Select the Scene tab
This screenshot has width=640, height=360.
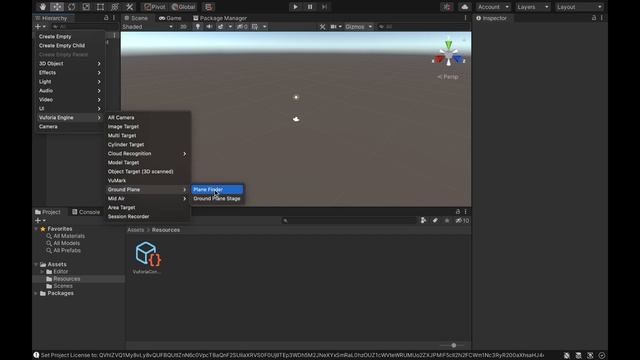coord(136,18)
